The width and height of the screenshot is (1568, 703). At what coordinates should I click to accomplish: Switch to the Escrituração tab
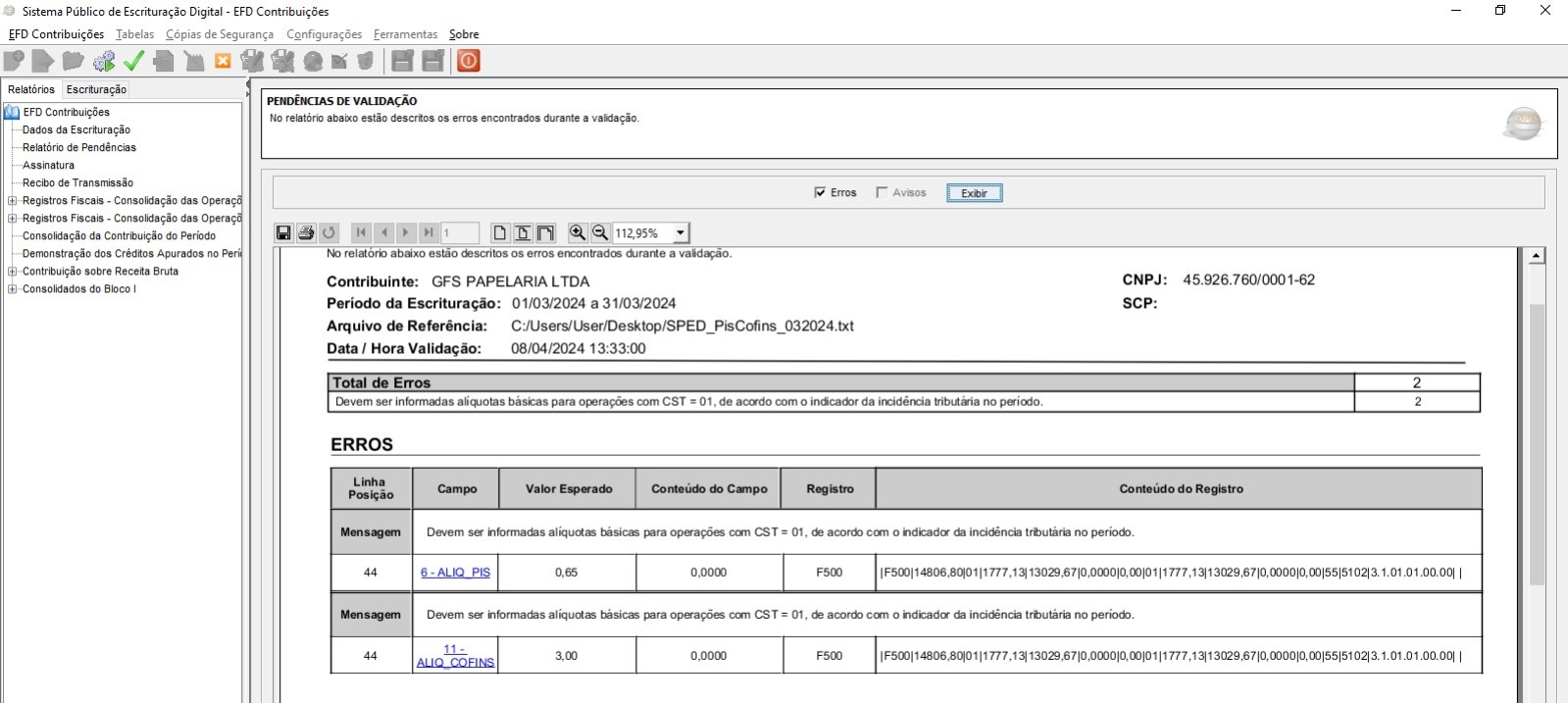click(96, 89)
